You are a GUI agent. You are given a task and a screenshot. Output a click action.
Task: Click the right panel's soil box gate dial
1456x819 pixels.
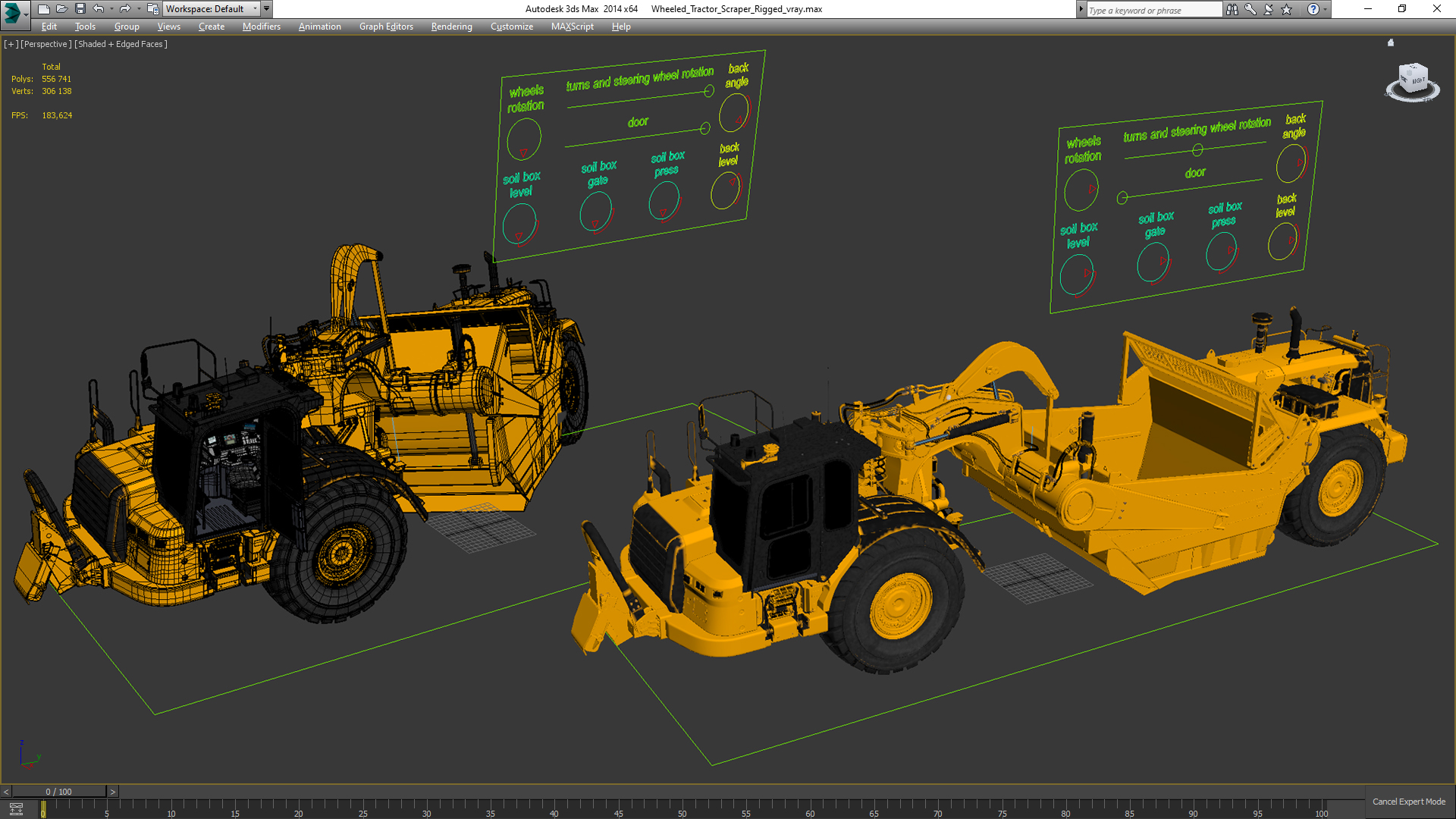pos(1153,262)
